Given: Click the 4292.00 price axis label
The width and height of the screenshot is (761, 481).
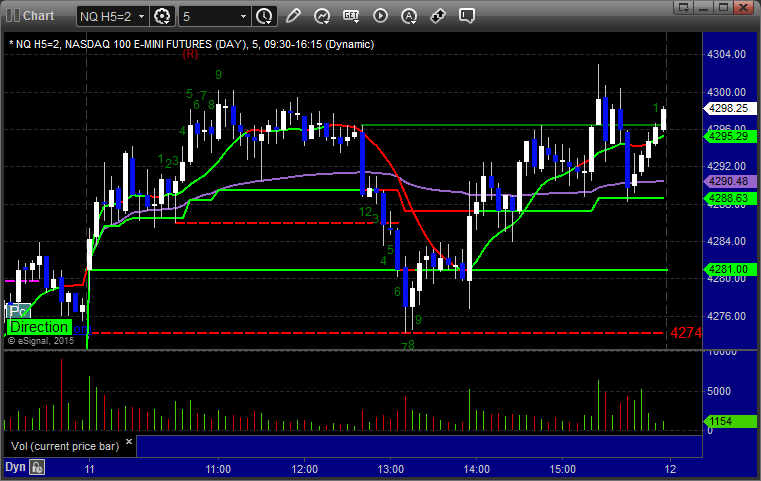Looking at the screenshot, I should [x=727, y=166].
